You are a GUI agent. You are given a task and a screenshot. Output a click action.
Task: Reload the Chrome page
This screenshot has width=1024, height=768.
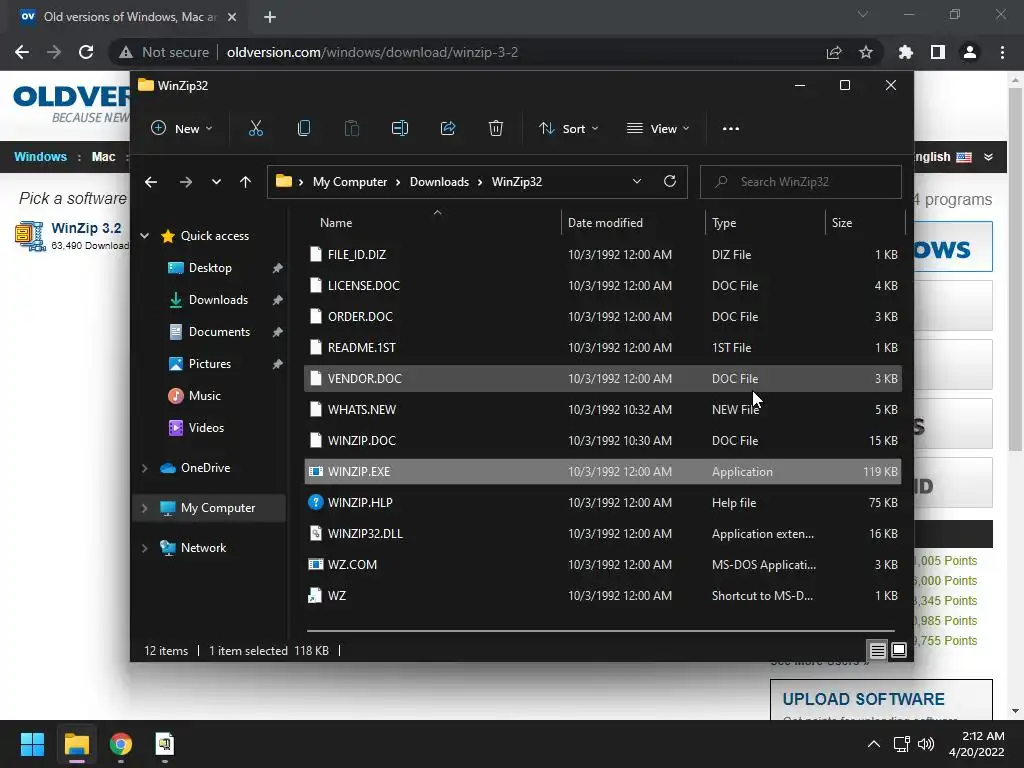(x=86, y=52)
